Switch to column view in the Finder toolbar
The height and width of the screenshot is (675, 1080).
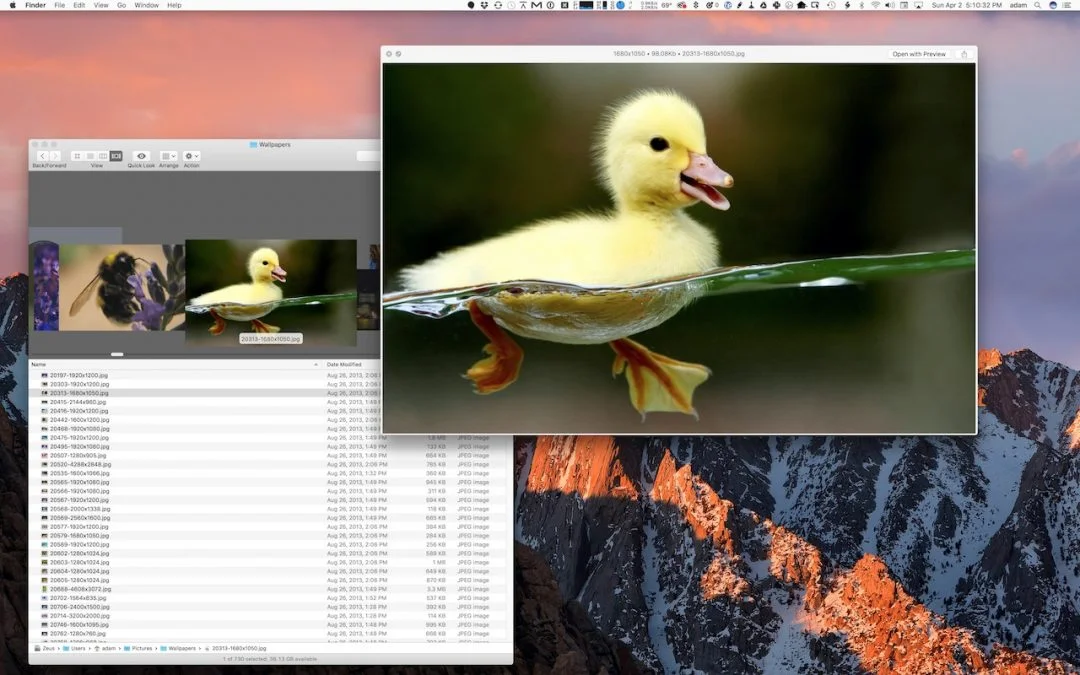(x=103, y=156)
